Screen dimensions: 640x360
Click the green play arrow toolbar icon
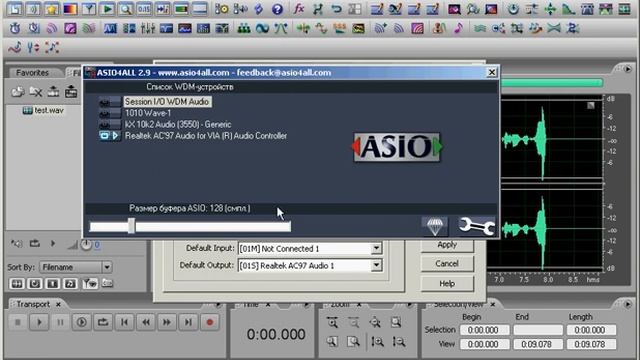107,9
